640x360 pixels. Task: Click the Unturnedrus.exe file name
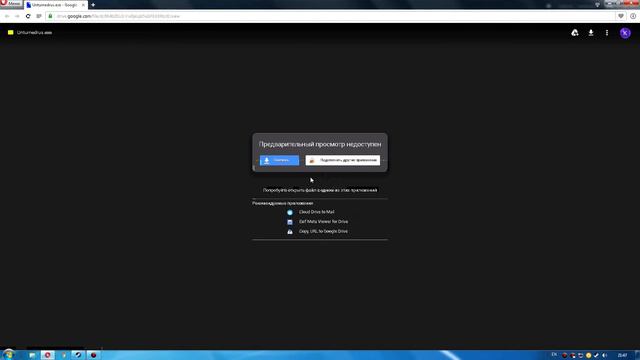(34, 32)
